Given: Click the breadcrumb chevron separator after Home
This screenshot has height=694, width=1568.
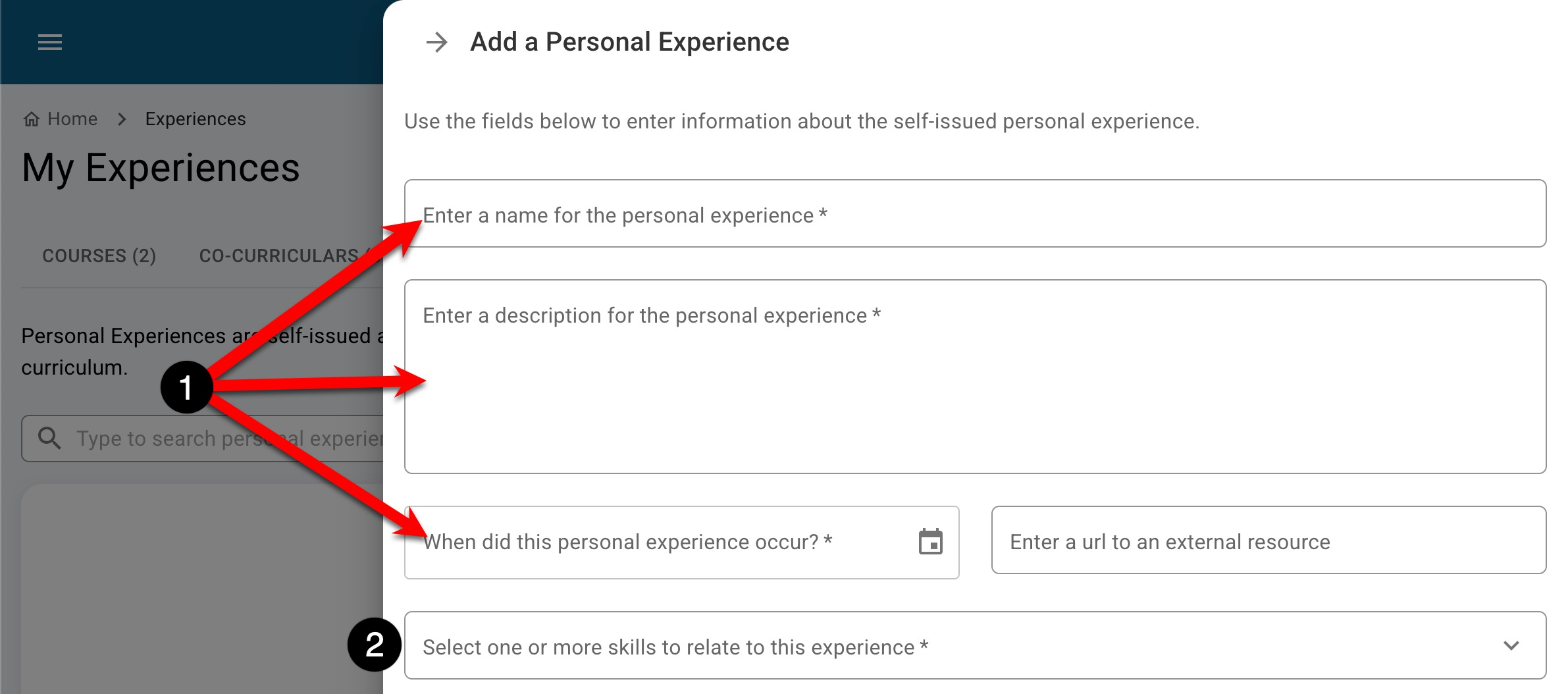Looking at the screenshot, I should point(122,119).
